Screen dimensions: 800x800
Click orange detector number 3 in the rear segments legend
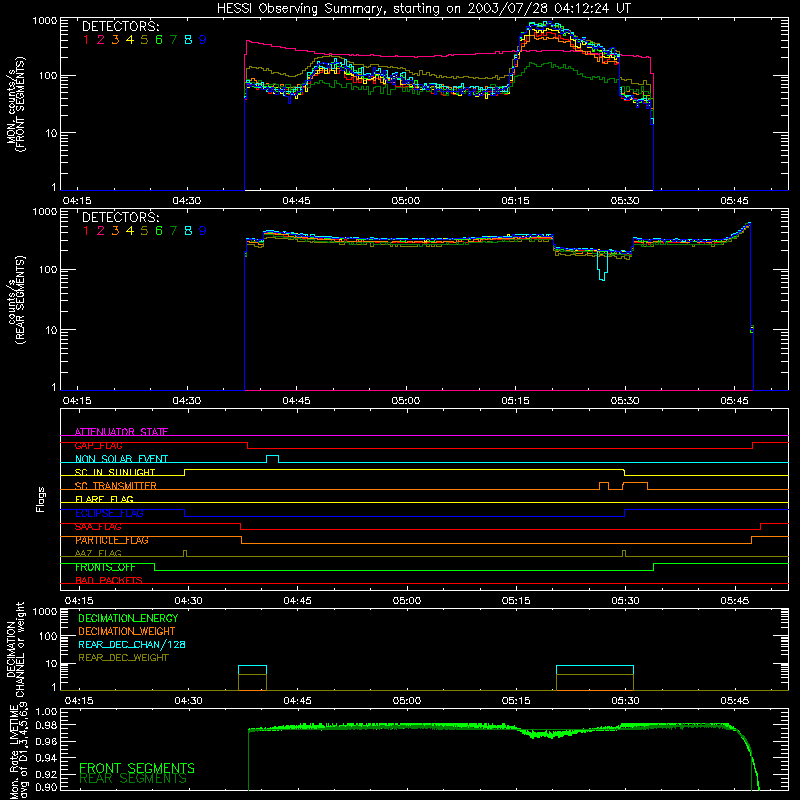point(115,231)
